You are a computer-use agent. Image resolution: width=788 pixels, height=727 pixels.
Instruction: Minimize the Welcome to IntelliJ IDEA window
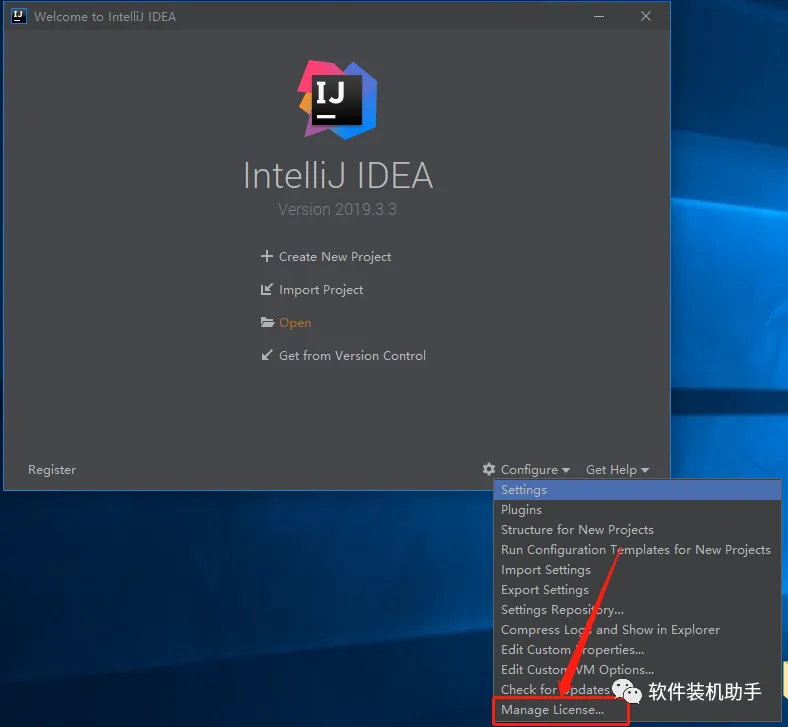(599, 16)
